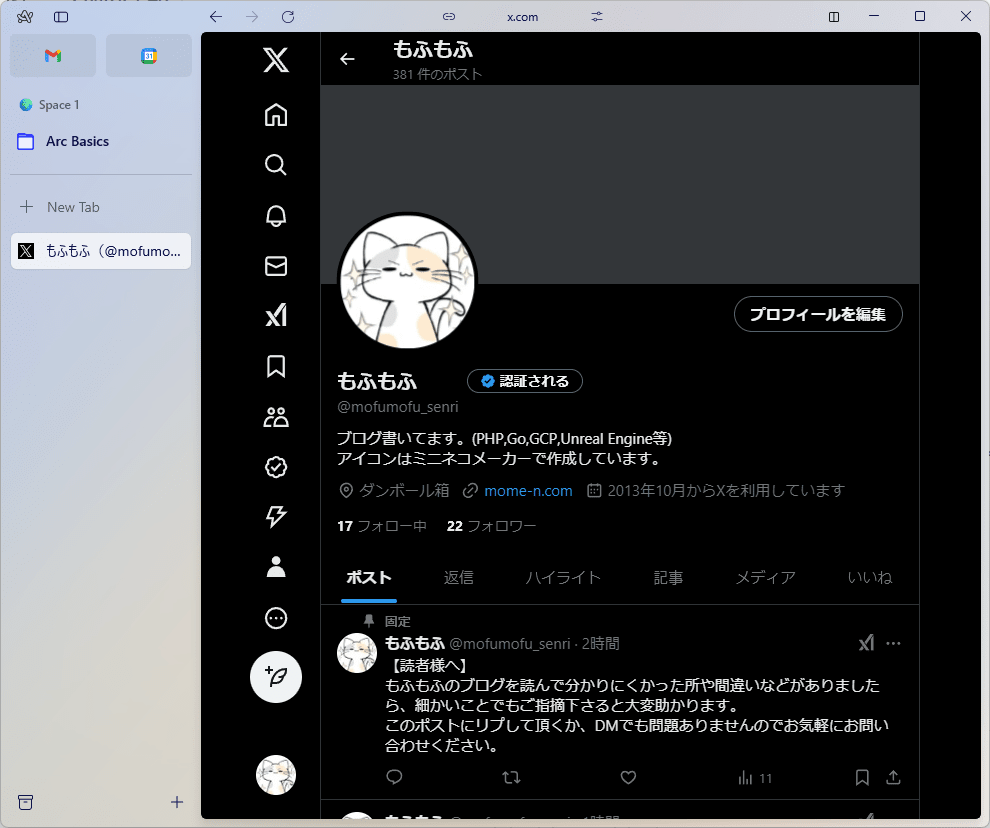Switch to the メディア tab

point(765,577)
